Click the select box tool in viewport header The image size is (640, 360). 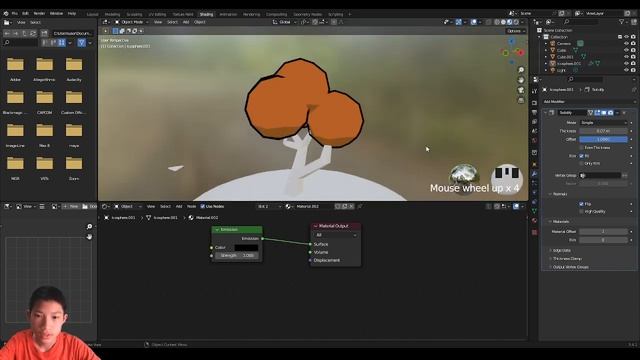pos(116,31)
